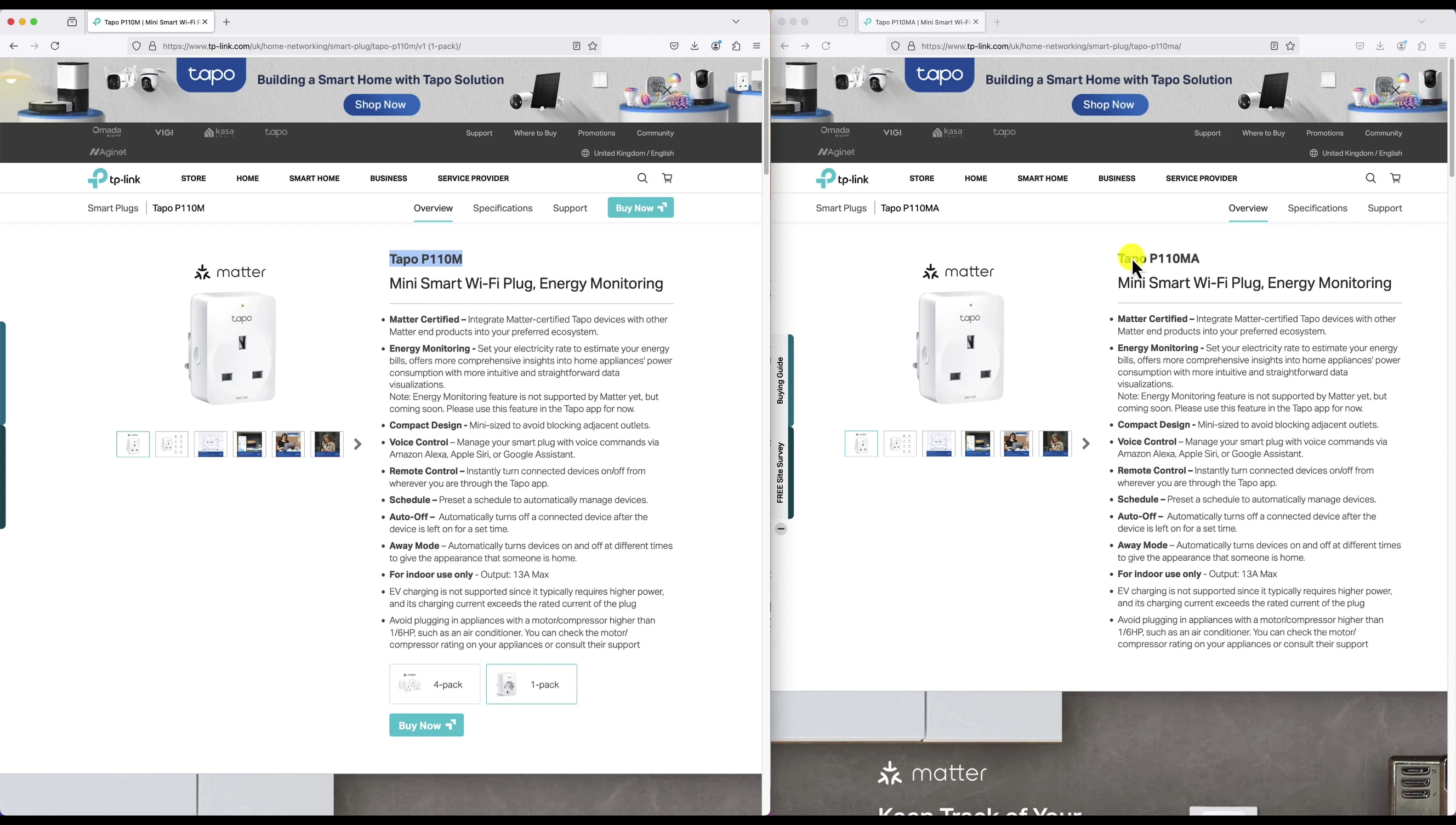
Task: Click lower Buy Now button under pack options
Action: coord(426,725)
